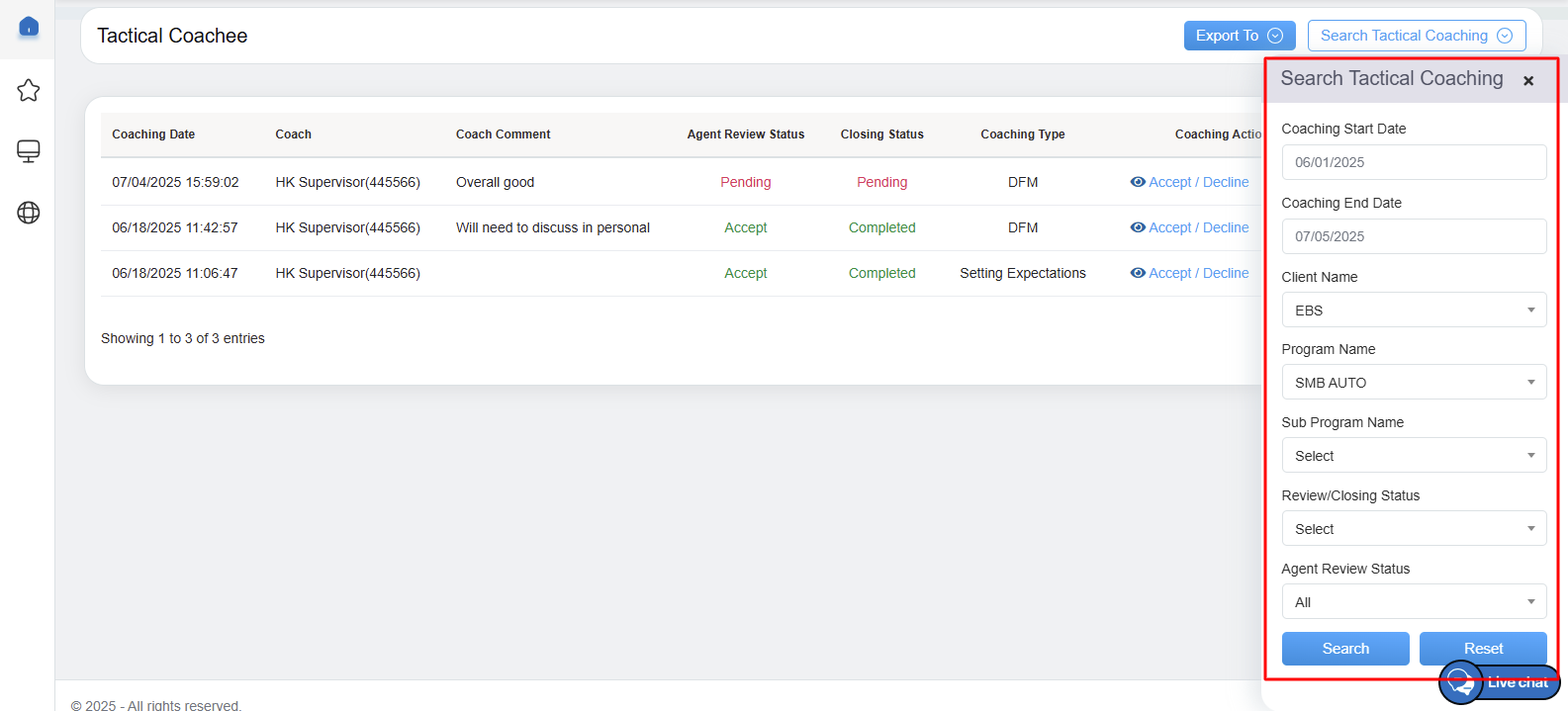The image size is (1568, 711).
Task: Expand the Sub Program Name dropdown
Action: pos(1414,456)
